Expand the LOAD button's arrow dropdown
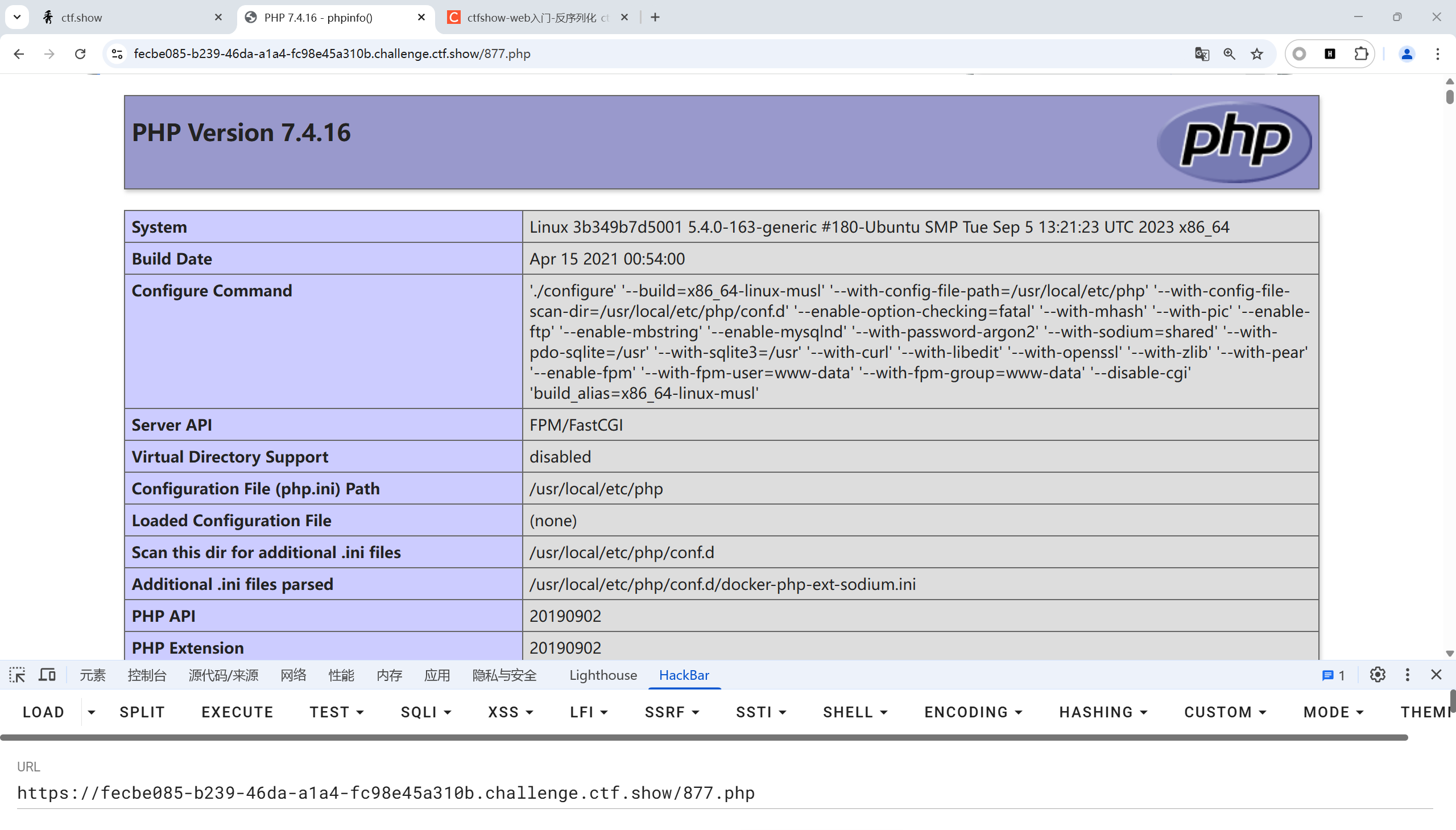 (91, 712)
